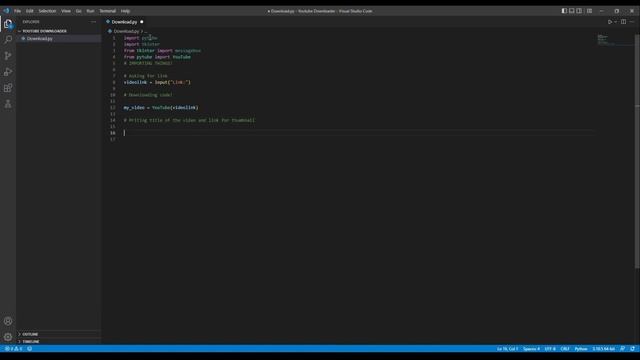Open the Selection menu

point(47,11)
